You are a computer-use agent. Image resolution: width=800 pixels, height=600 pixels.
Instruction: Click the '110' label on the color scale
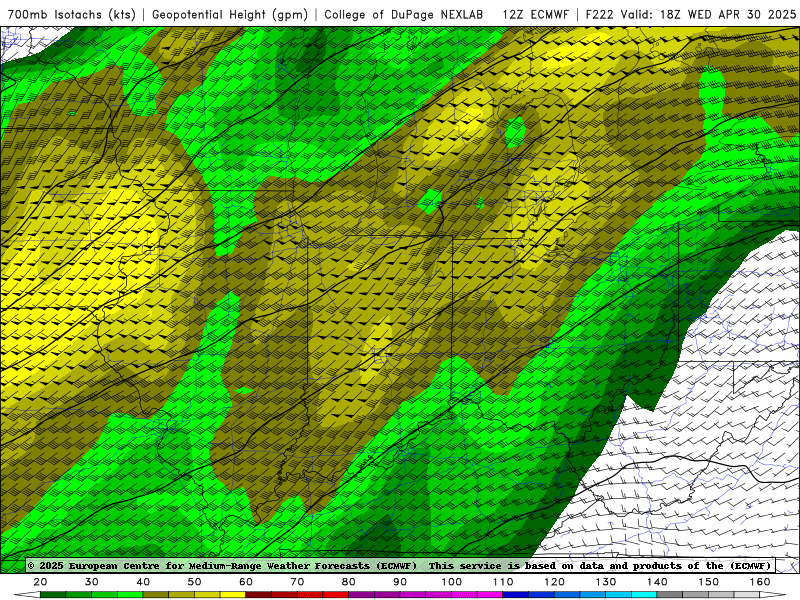[503, 582]
